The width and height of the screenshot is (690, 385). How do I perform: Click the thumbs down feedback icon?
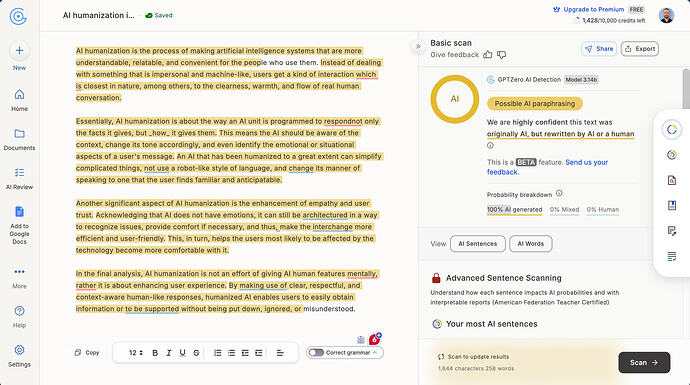[501, 55]
